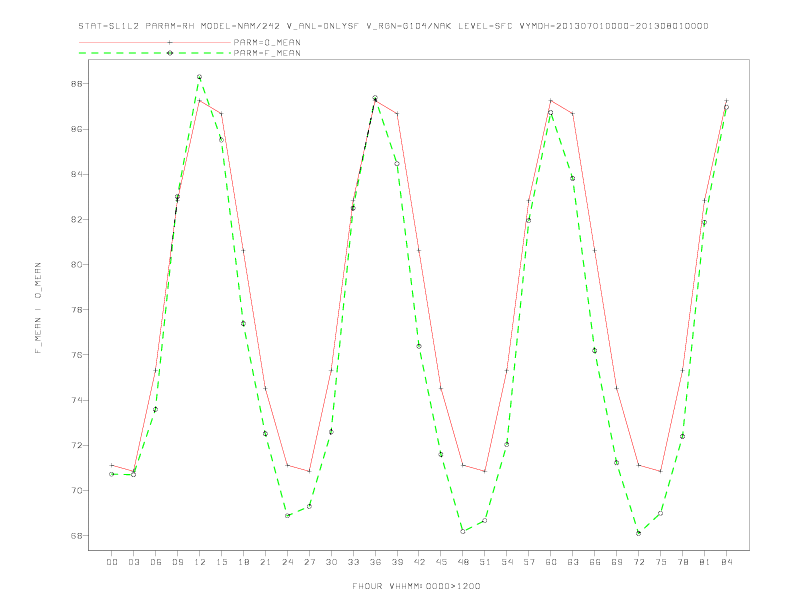This screenshot has height=612, width=792.
Task: Click the green F_MEAN circle marker at hour 12
Action: (x=200, y=77)
